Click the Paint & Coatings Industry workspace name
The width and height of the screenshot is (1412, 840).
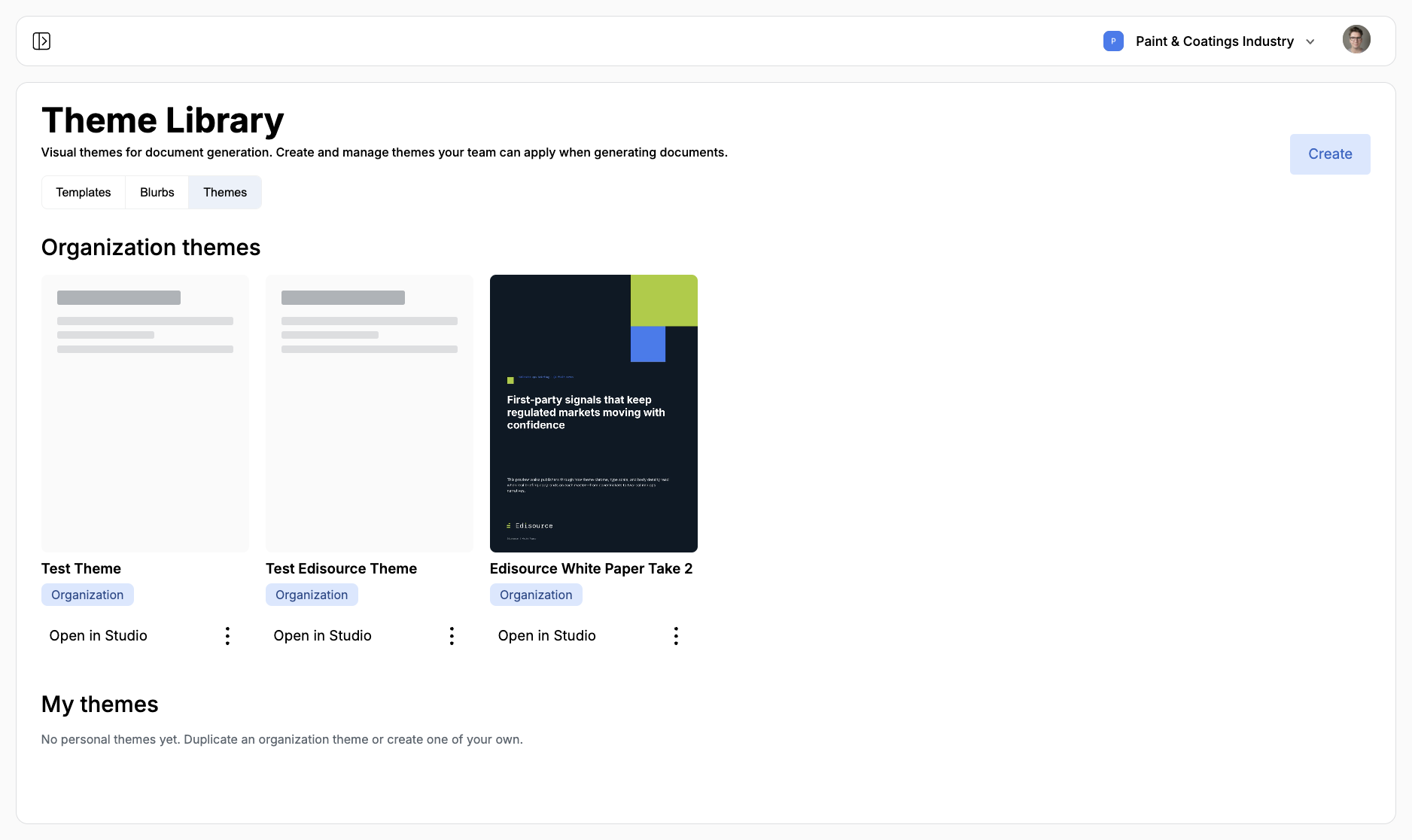tap(1215, 41)
